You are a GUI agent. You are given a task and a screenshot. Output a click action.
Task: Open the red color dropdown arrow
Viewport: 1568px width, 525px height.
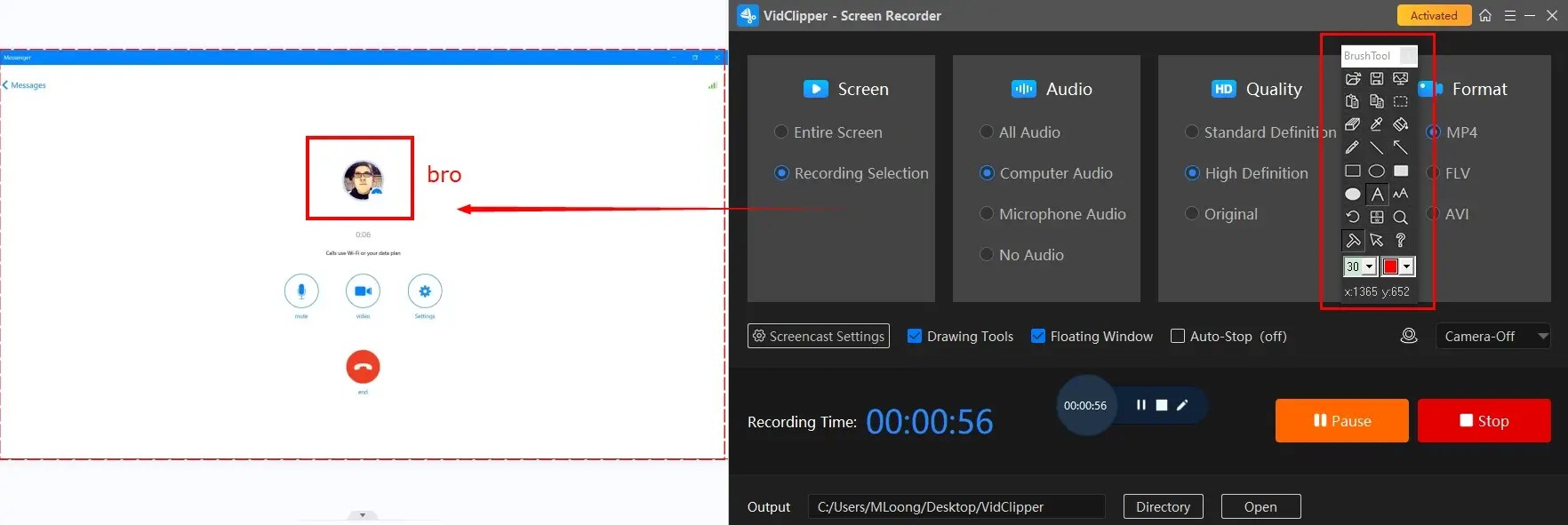click(1406, 266)
